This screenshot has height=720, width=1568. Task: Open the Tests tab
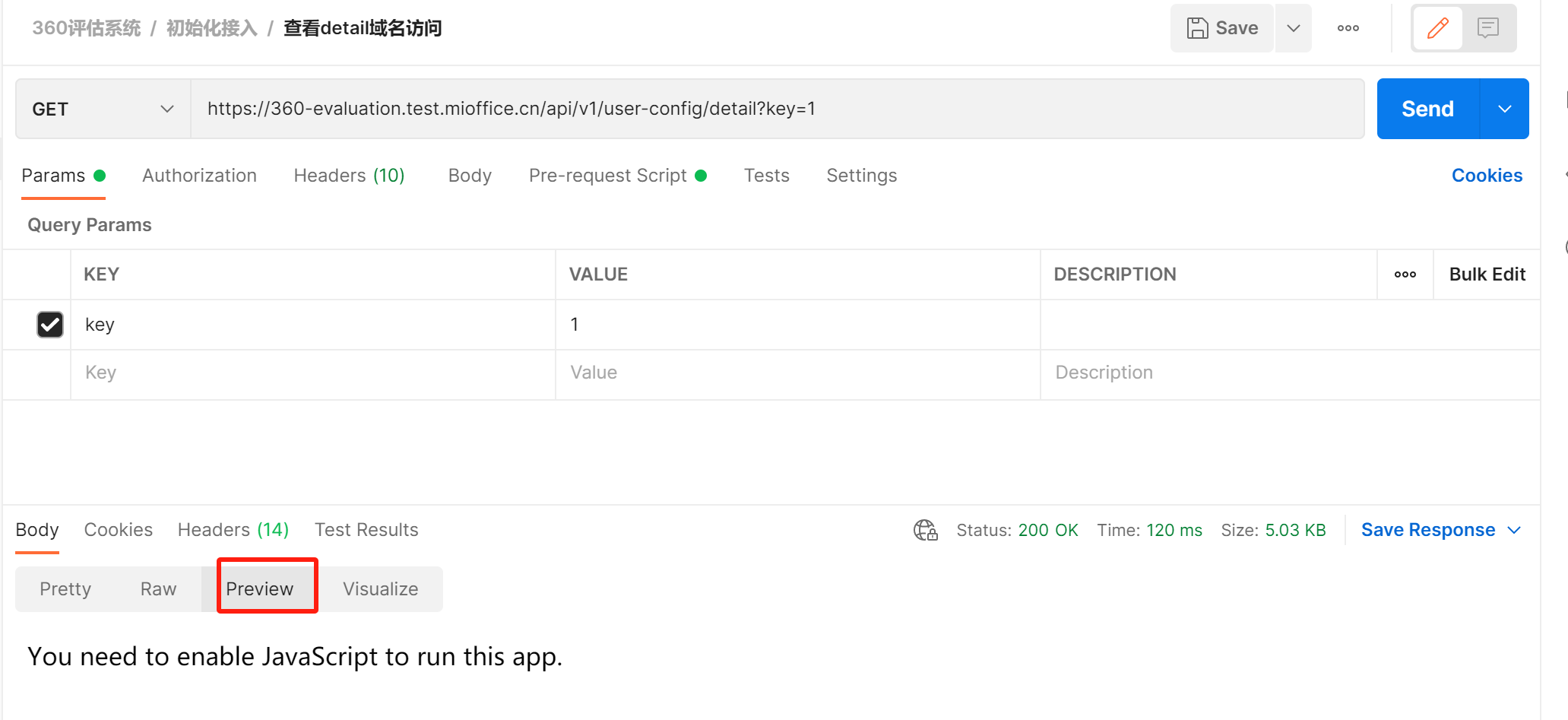766,176
